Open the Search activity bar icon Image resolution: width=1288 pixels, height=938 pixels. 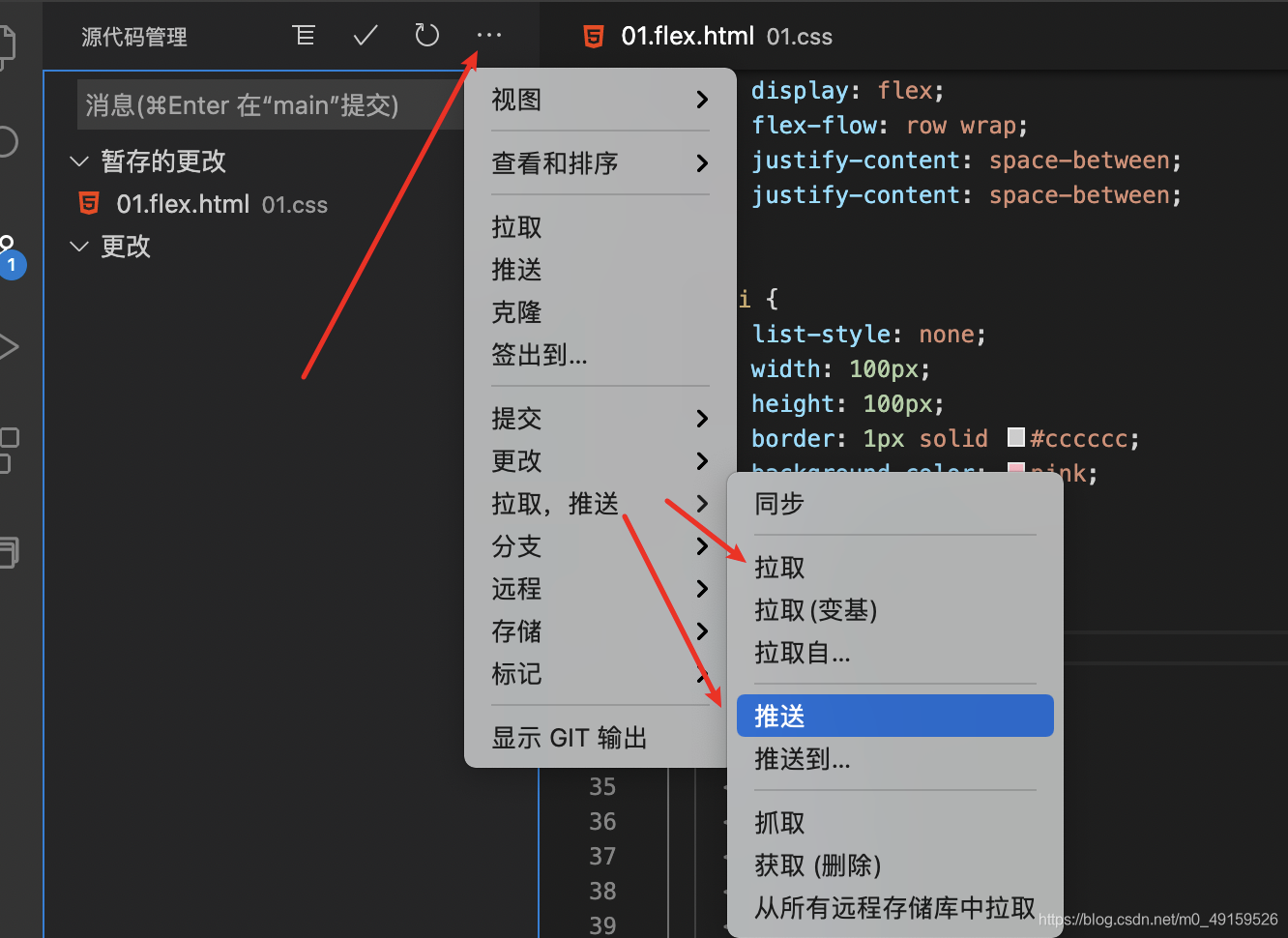(x=8, y=141)
